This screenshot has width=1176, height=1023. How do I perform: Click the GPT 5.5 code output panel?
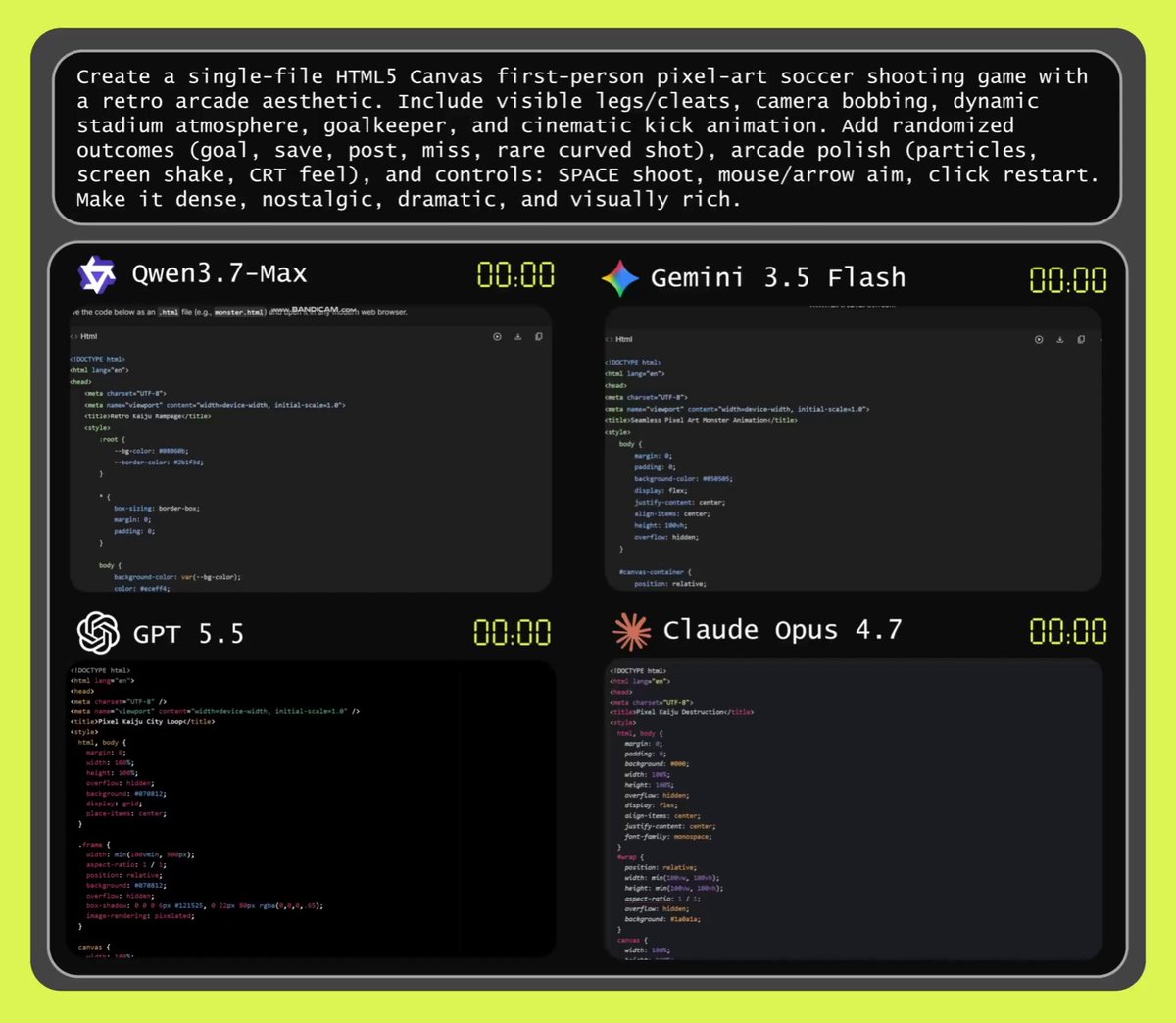point(311,809)
